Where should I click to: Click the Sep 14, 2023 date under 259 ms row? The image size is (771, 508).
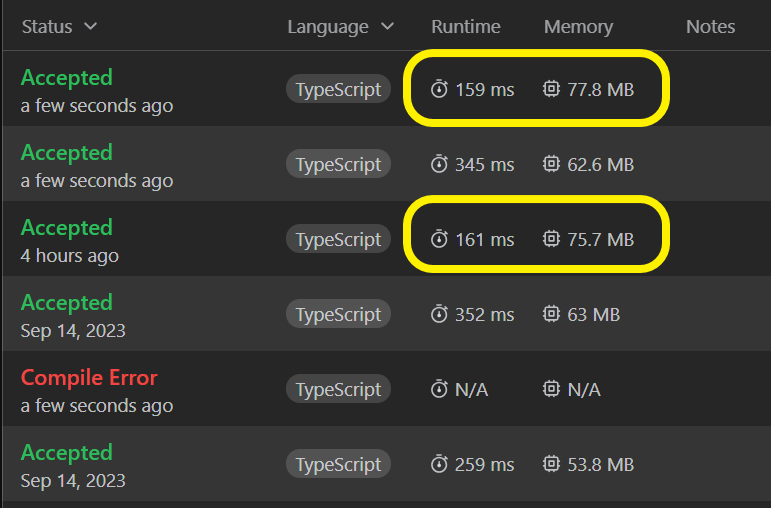pos(73,481)
